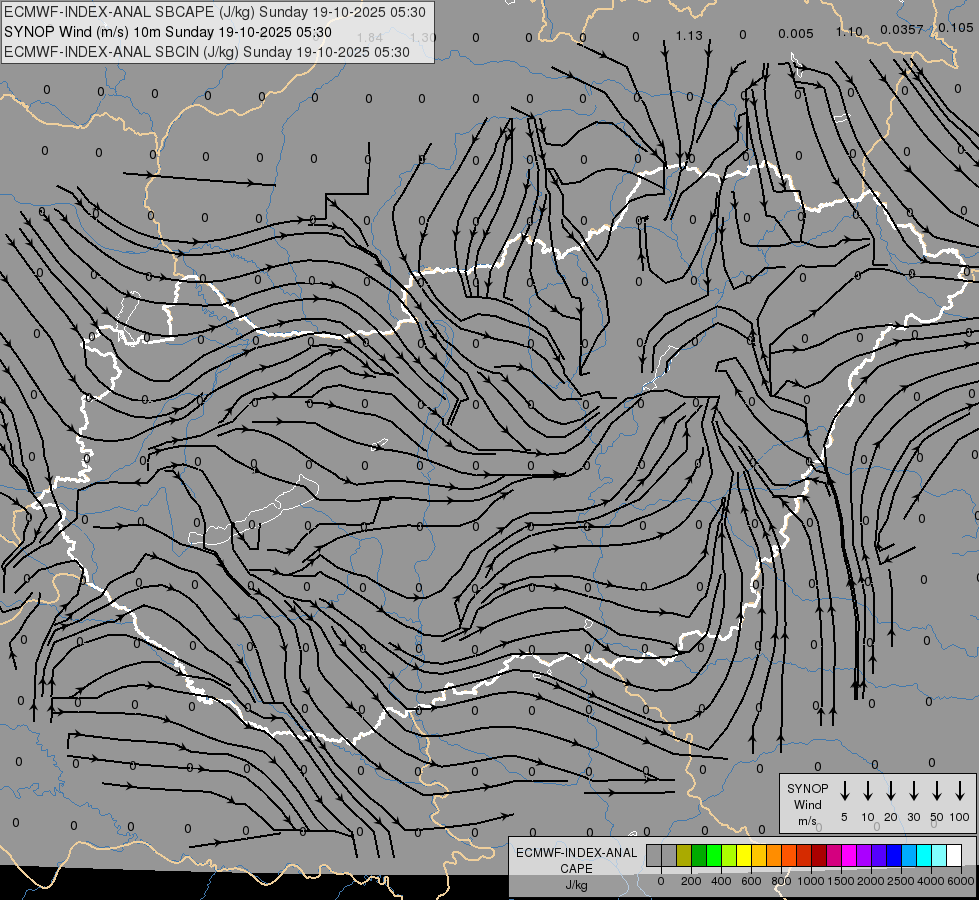979x900 pixels.
Task: Click the 200 tick label on CAPE scale
Action: pos(691,881)
